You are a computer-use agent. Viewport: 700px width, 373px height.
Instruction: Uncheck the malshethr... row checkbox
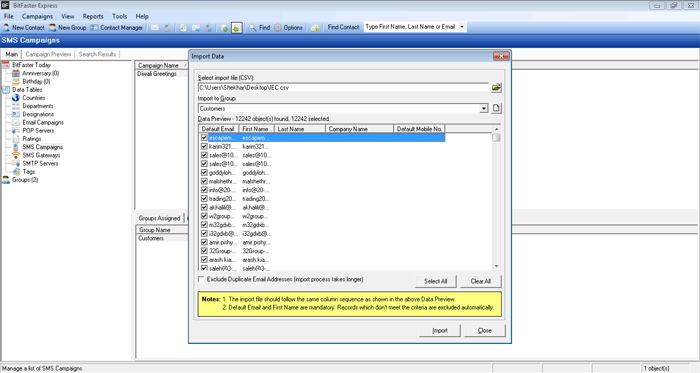(204, 181)
